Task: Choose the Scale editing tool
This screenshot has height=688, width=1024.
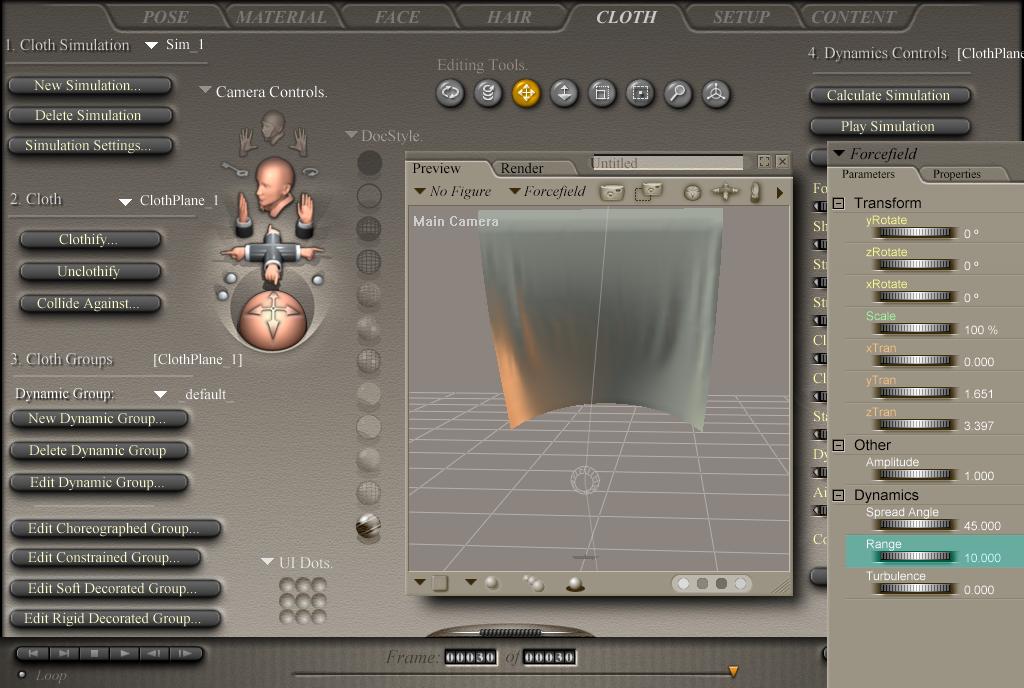Action: pyautogui.click(x=602, y=94)
